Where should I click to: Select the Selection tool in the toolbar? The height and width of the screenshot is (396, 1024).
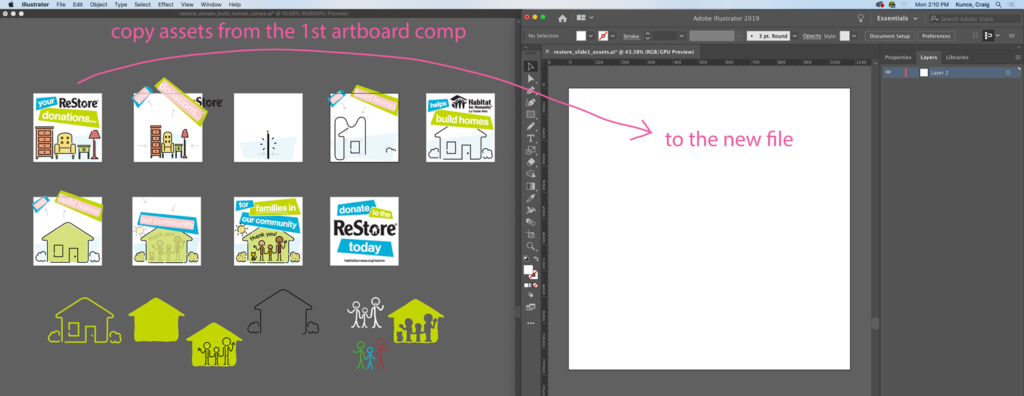(x=531, y=66)
